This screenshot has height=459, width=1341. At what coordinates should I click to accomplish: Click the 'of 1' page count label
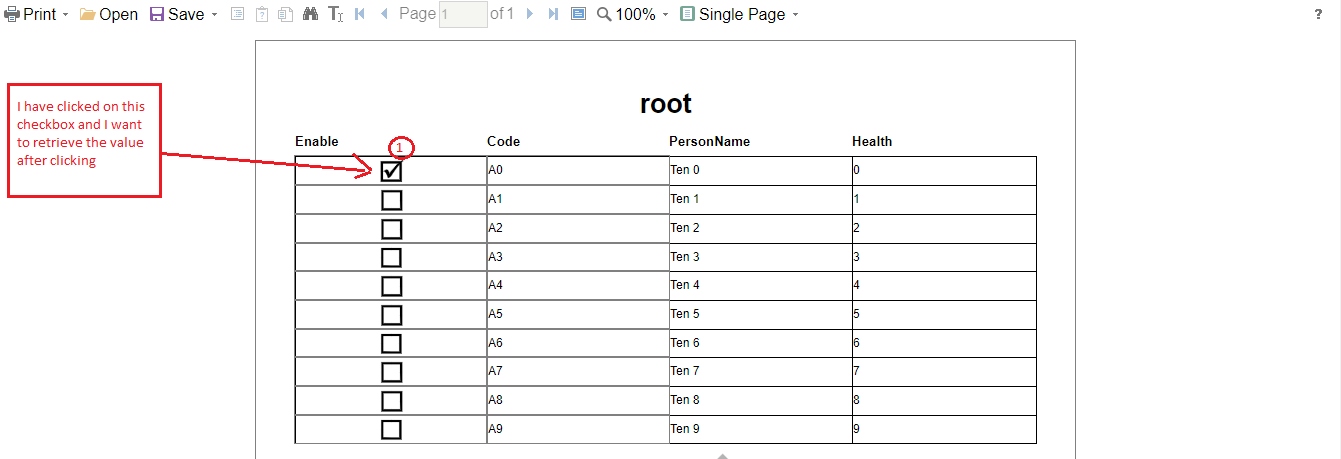pyautogui.click(x=502, y=14)
